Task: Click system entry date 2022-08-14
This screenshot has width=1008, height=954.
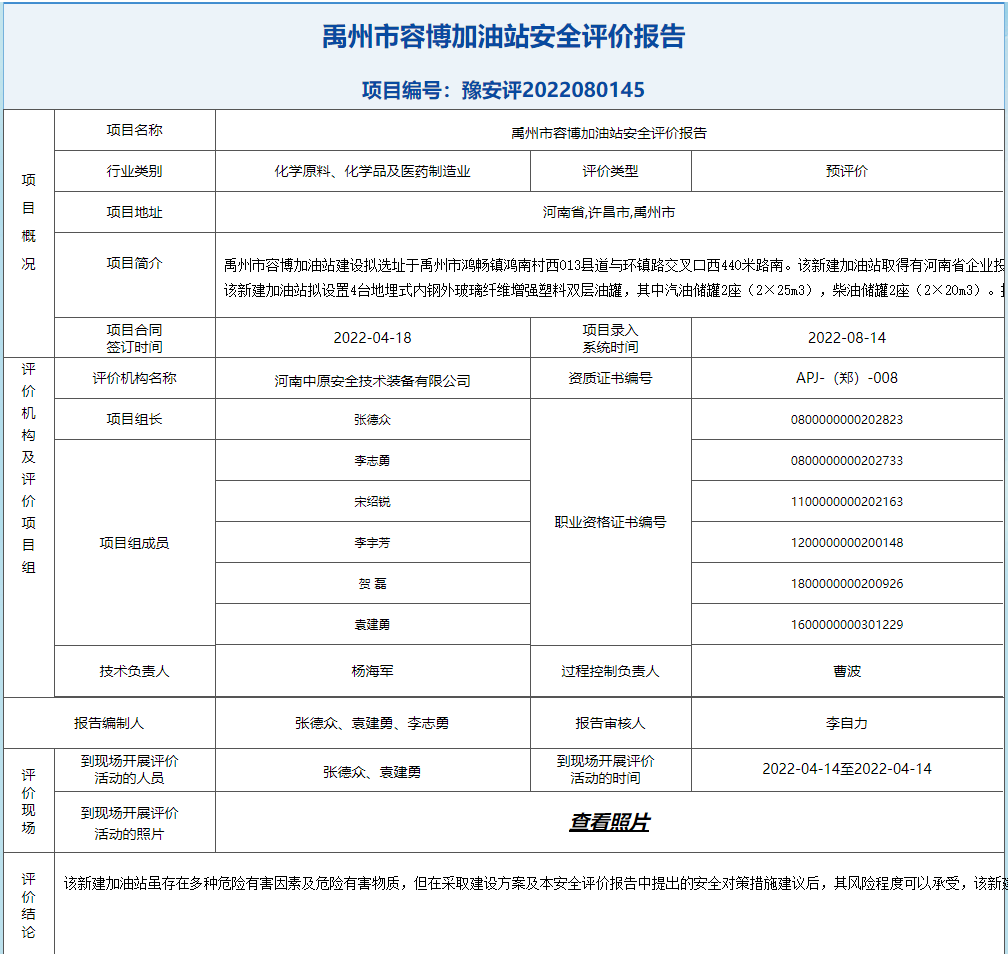Action: [x=847, y=338]
